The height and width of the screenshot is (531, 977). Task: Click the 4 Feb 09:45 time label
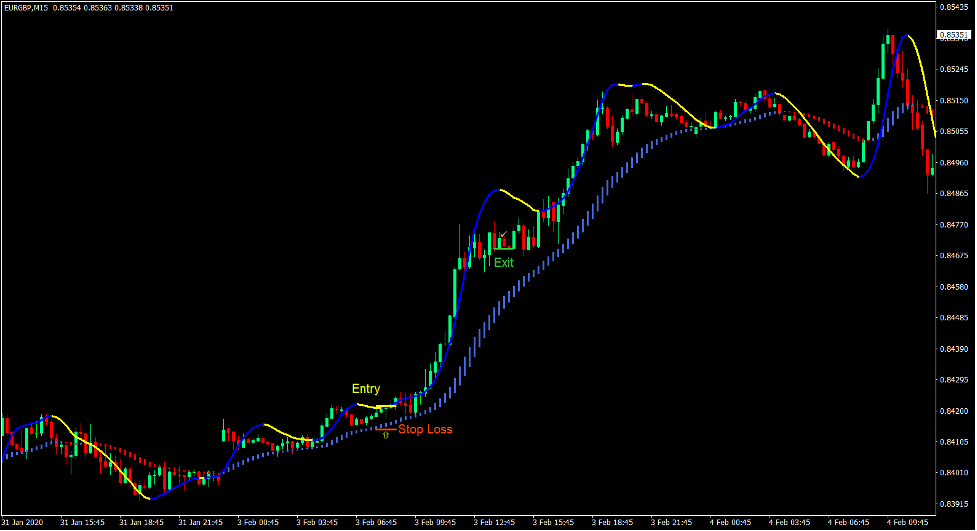click(907, 522)
